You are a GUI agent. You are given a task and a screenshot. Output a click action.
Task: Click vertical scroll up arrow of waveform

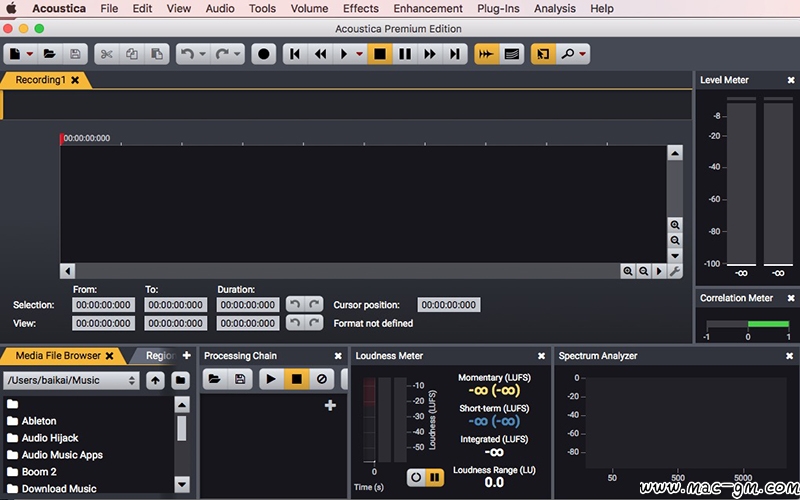pyautogui.click(x=675, y=153)
